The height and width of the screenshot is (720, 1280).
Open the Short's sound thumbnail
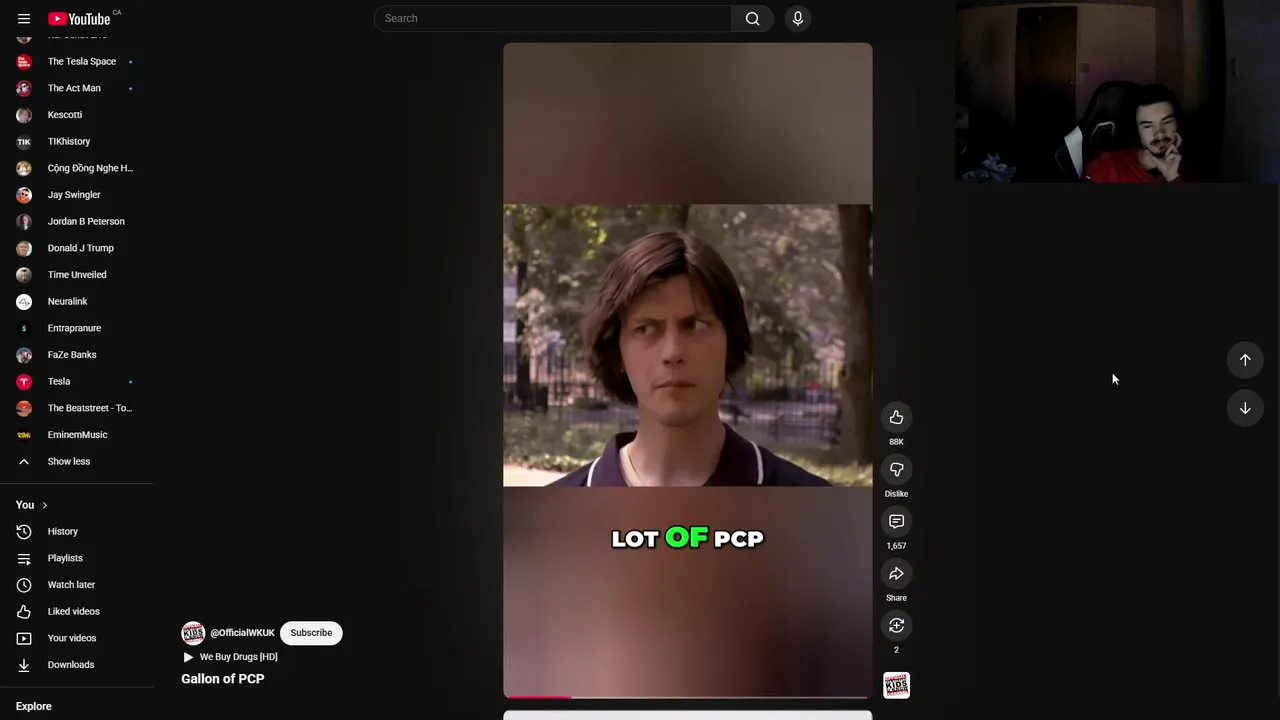coord(896,685)
